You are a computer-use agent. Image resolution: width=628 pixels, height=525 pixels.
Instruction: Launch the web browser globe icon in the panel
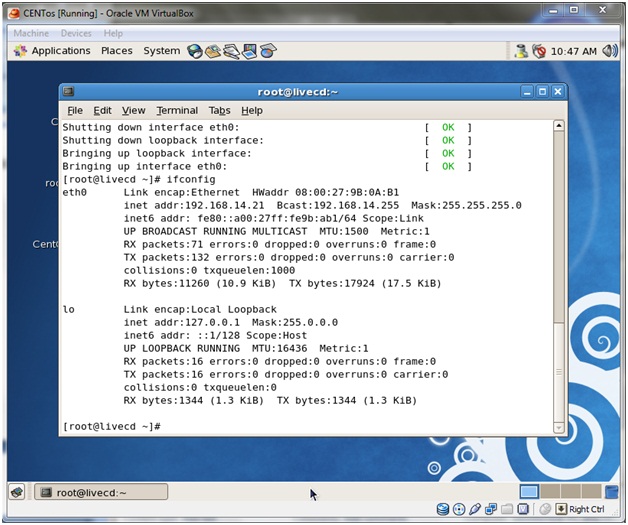coord(195,51)
